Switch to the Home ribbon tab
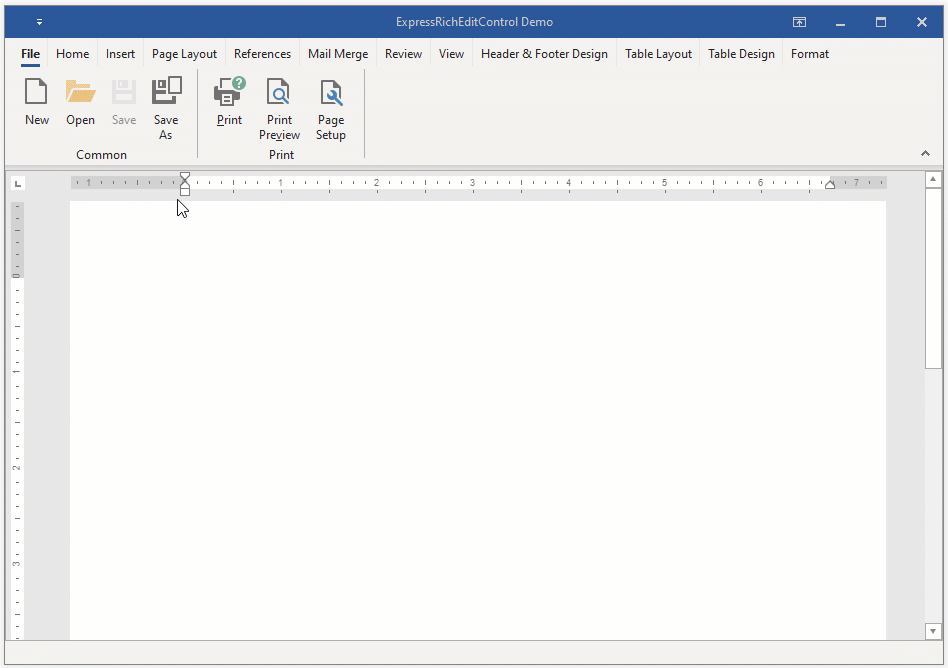 [x=72, y=54]
